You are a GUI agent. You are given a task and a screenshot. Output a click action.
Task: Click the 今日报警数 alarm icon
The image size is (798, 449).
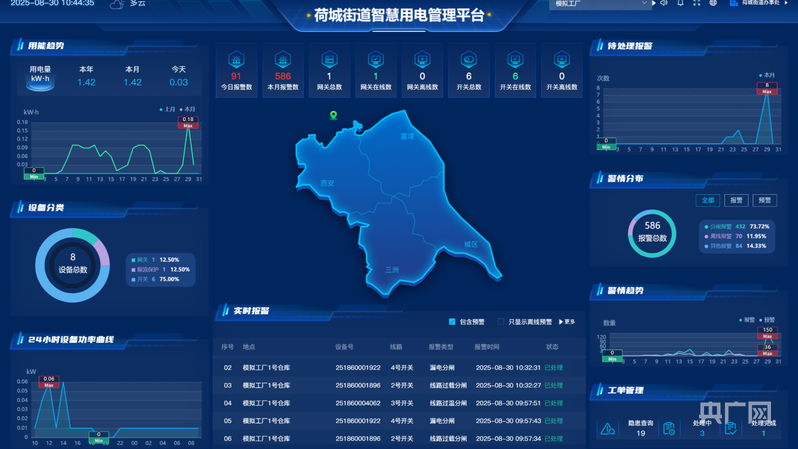click(236, 60)
